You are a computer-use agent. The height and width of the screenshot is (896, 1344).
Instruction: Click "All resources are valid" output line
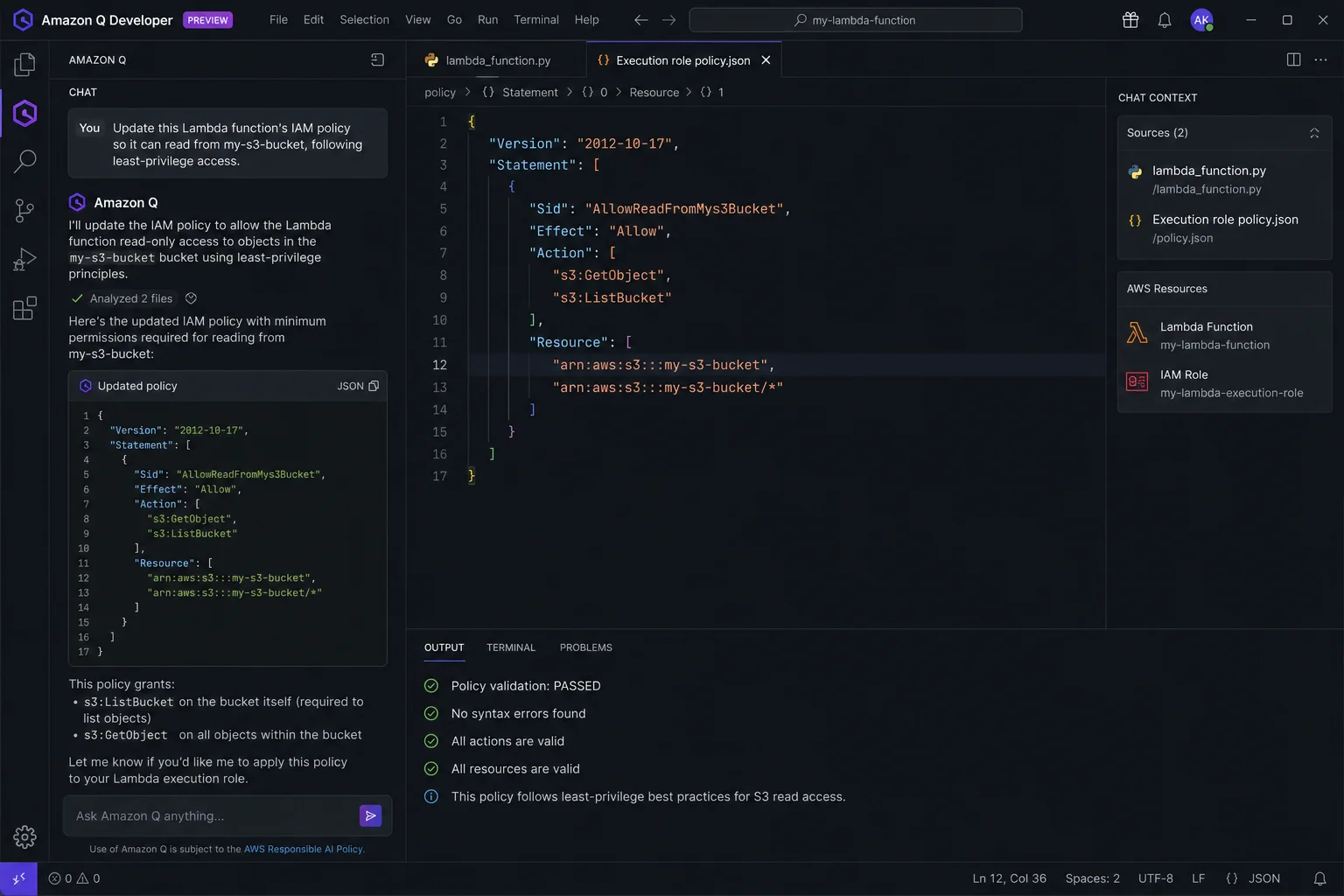[x=515, y=769]
